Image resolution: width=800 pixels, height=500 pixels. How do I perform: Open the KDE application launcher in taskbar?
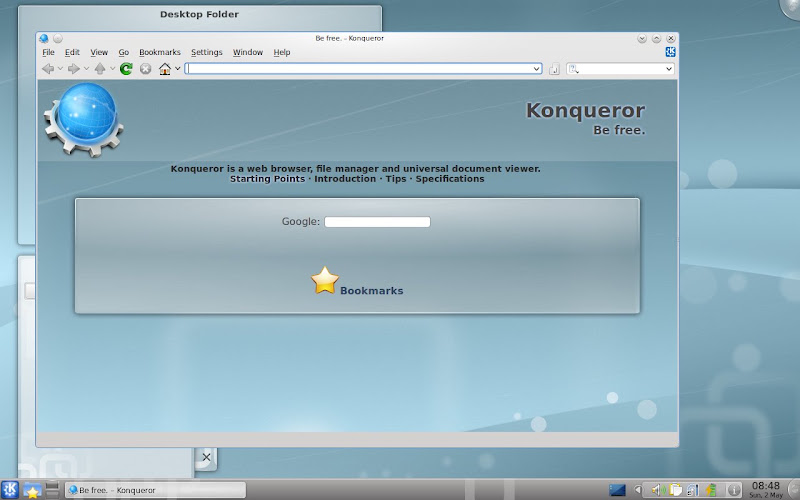[x=10, y=490]
